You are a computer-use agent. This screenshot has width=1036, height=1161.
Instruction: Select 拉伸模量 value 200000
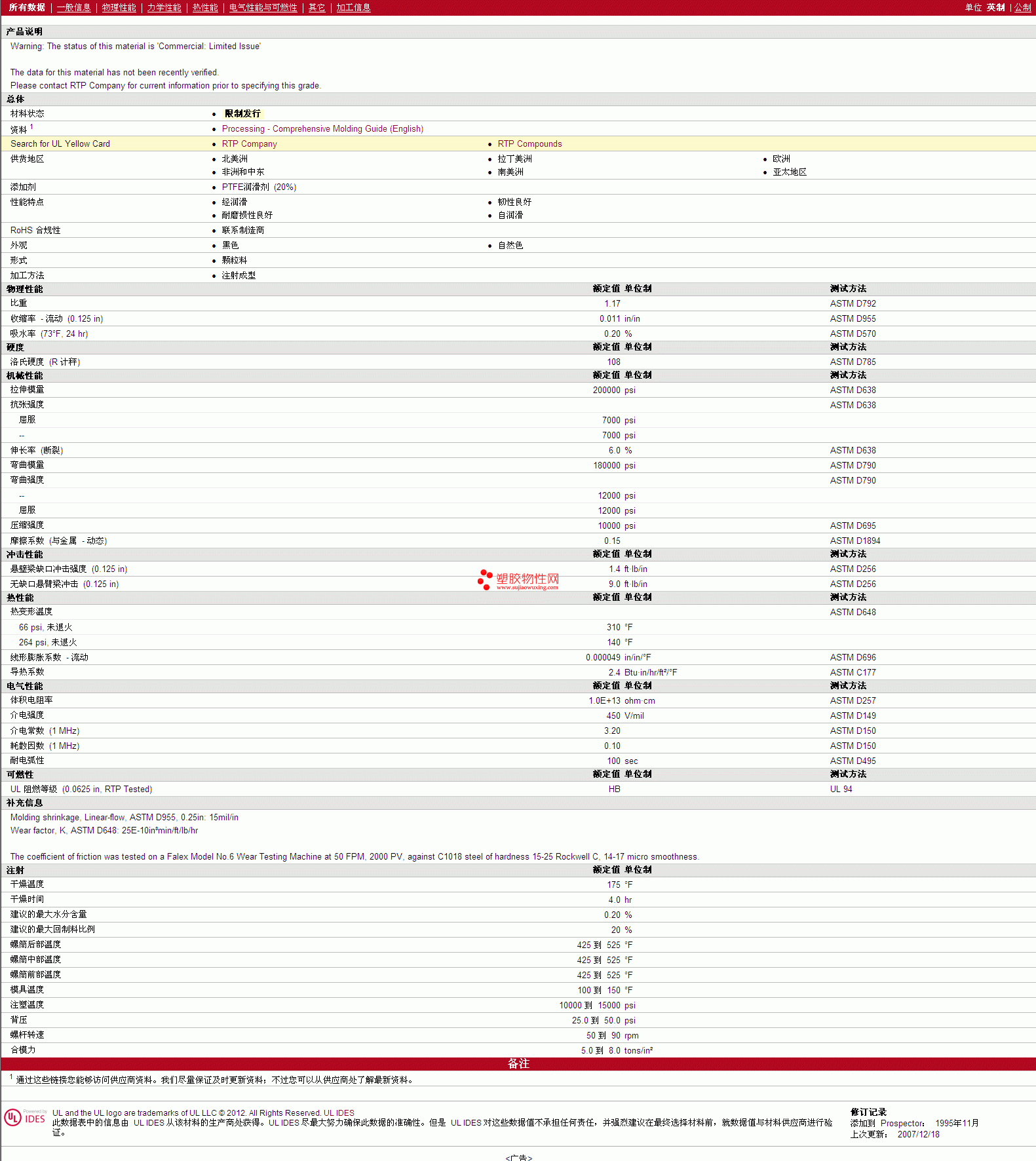pos(606,390)
